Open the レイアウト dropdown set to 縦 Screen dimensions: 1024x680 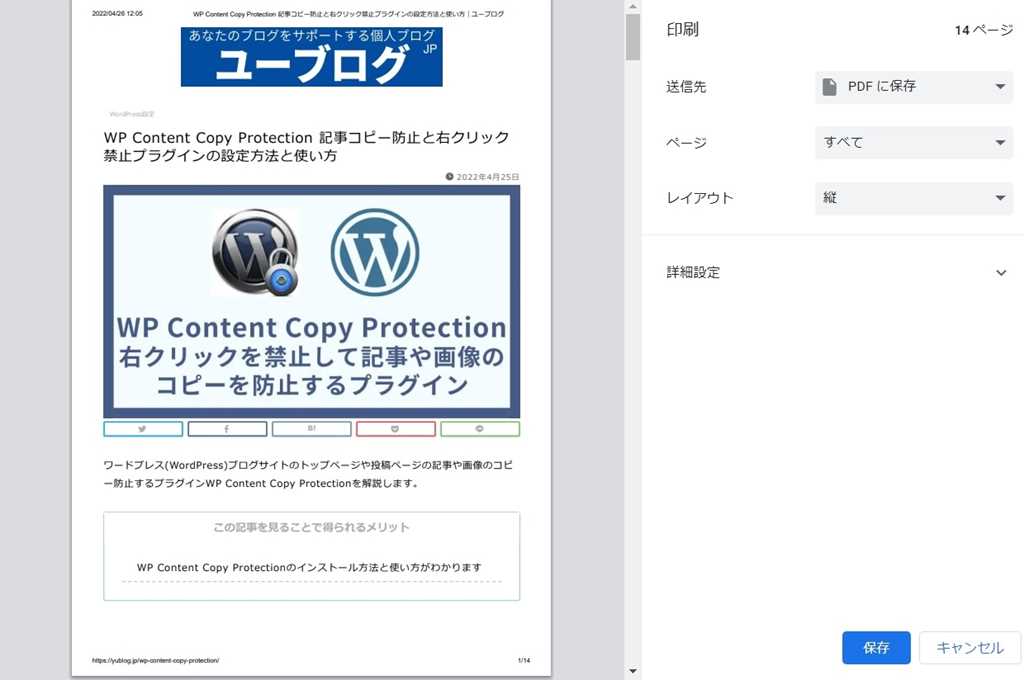tap(914, 198)
